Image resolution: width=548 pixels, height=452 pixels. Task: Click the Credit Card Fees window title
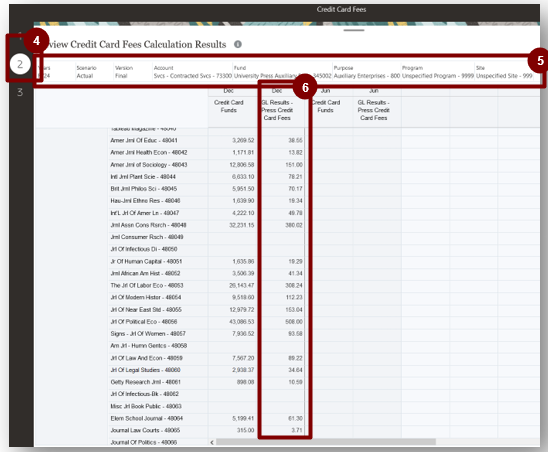pos(341,9)
